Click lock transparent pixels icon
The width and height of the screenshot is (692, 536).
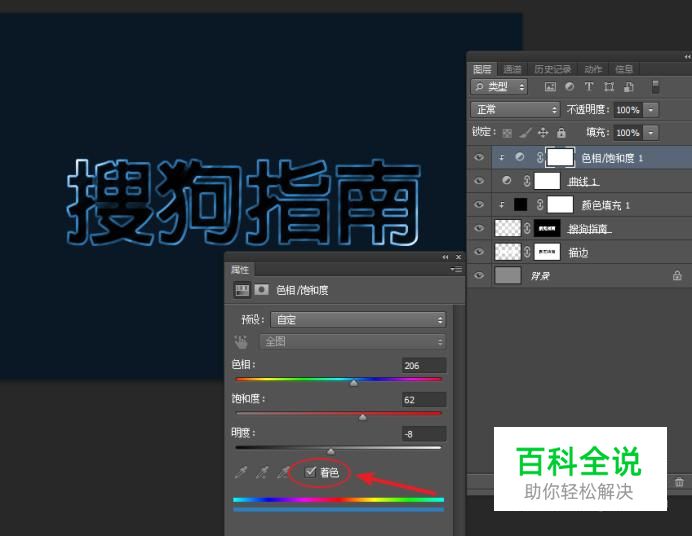[x=508, y=132]
